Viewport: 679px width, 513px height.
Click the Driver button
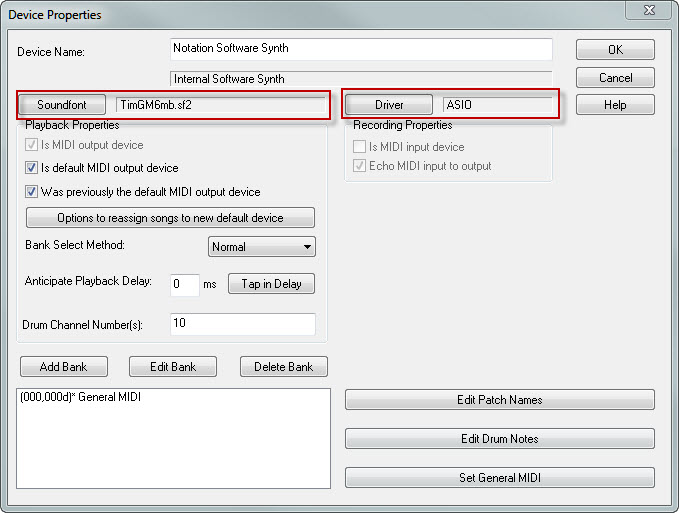tap(389, 105)
